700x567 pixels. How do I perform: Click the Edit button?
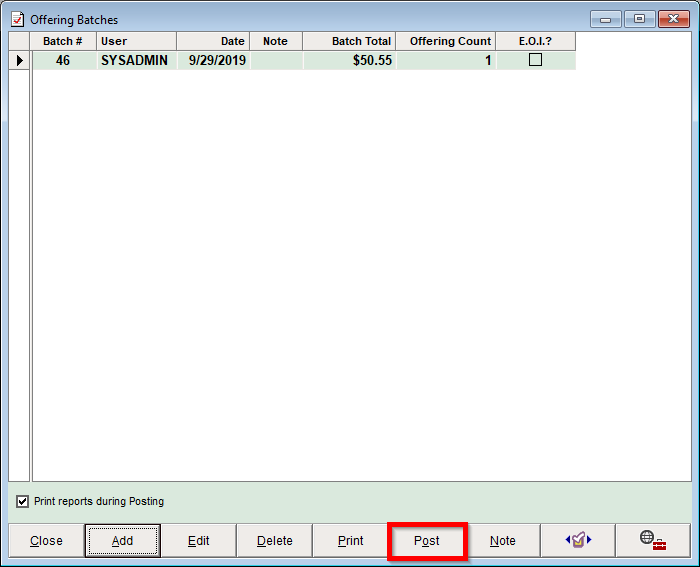click(198, 541)
